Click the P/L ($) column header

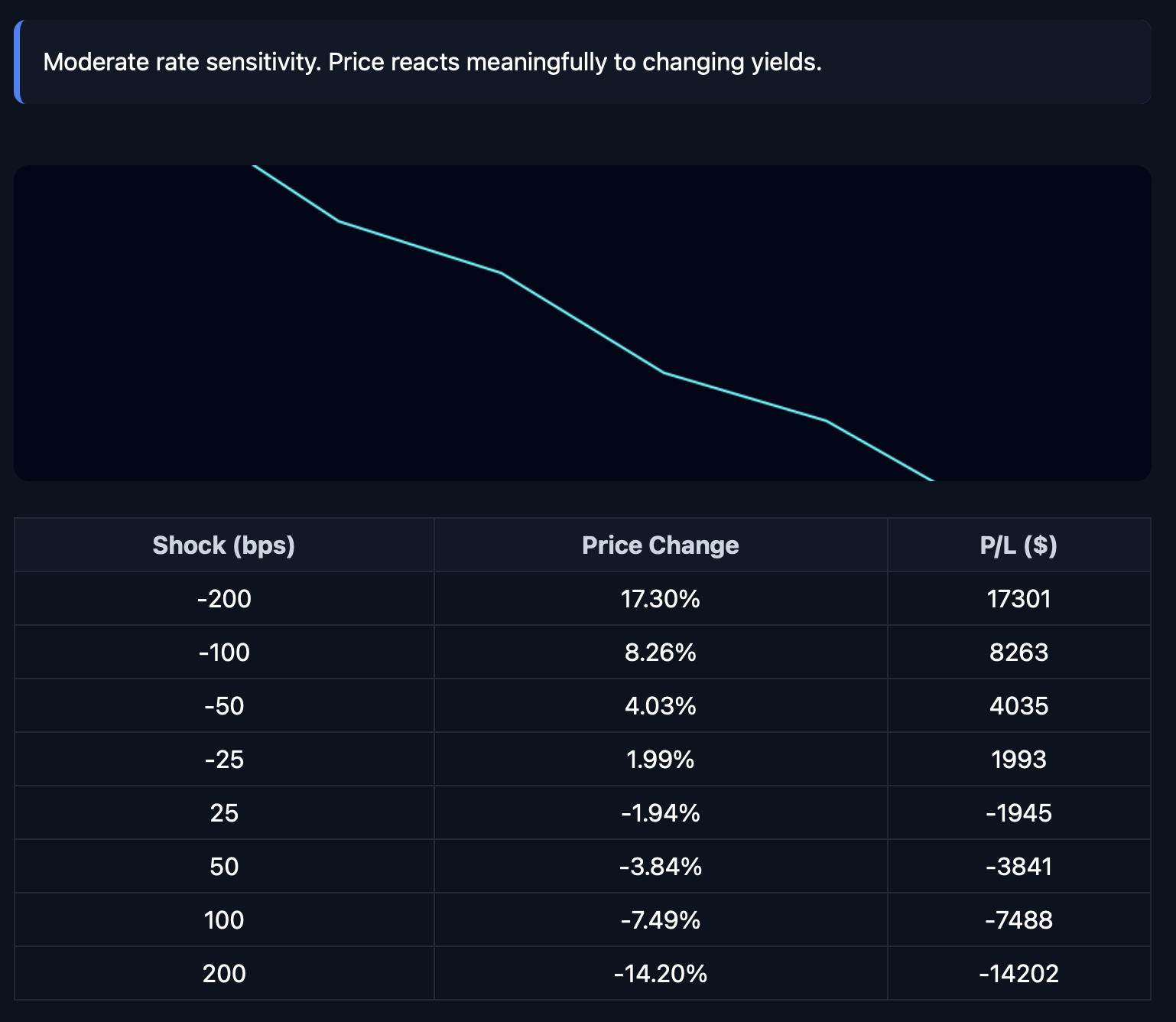click(1018, 545)
